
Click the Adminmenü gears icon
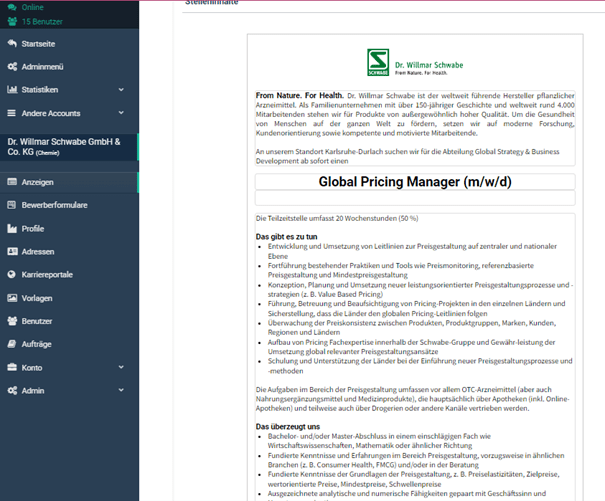[x=12, y=67]
